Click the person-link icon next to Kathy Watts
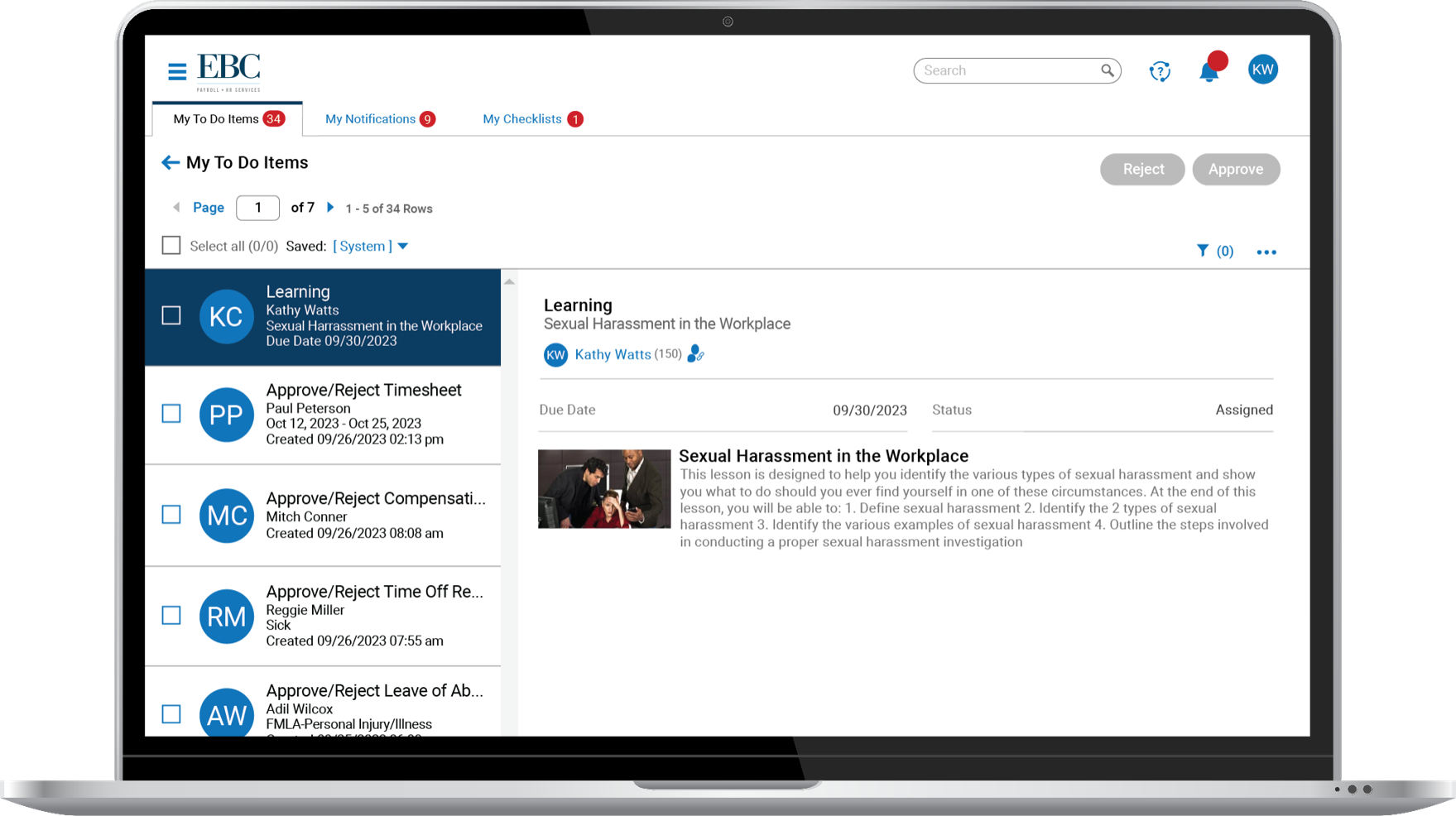Viewport: 1456px width, 816px height. [x=696, y=354]
